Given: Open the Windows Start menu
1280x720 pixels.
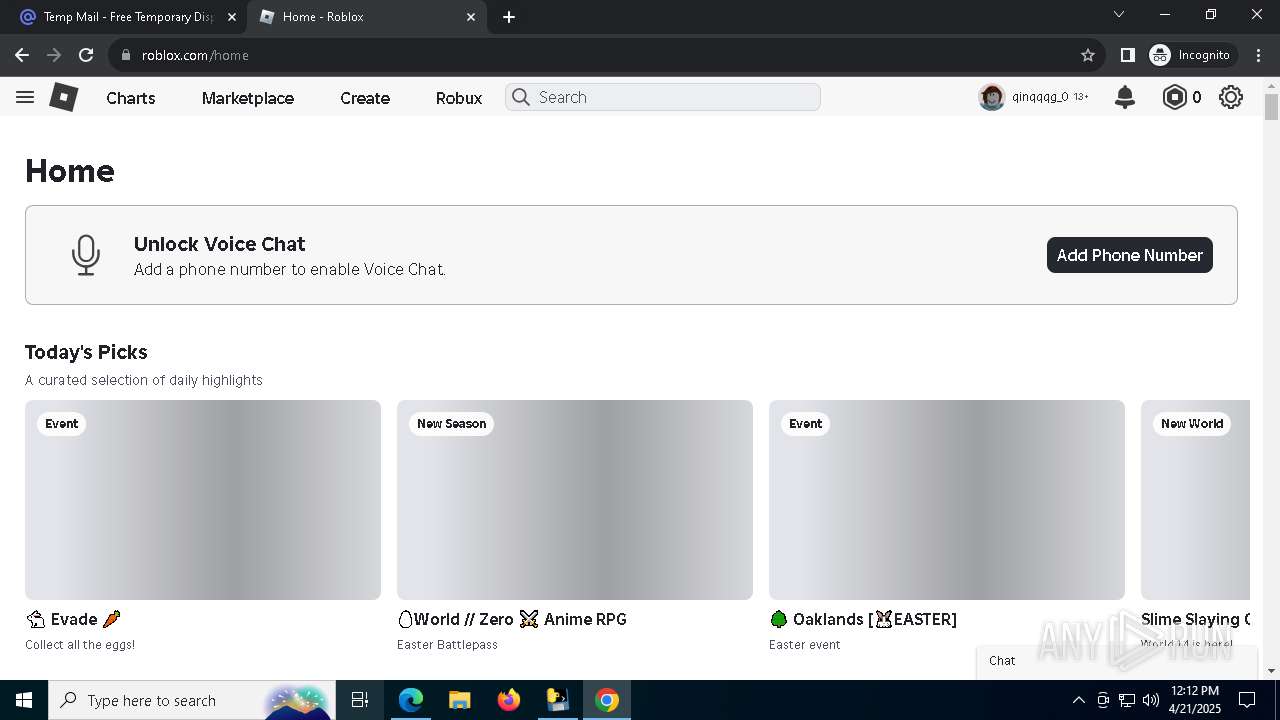Looking at the screenshot, I should pyautogui.click(x=24, y=700).
